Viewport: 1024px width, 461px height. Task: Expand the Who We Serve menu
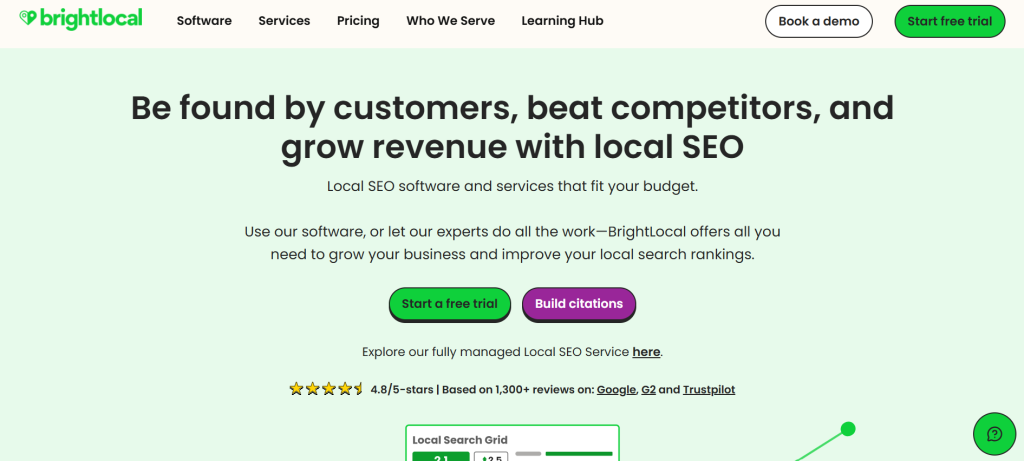(x=450, y=21)
